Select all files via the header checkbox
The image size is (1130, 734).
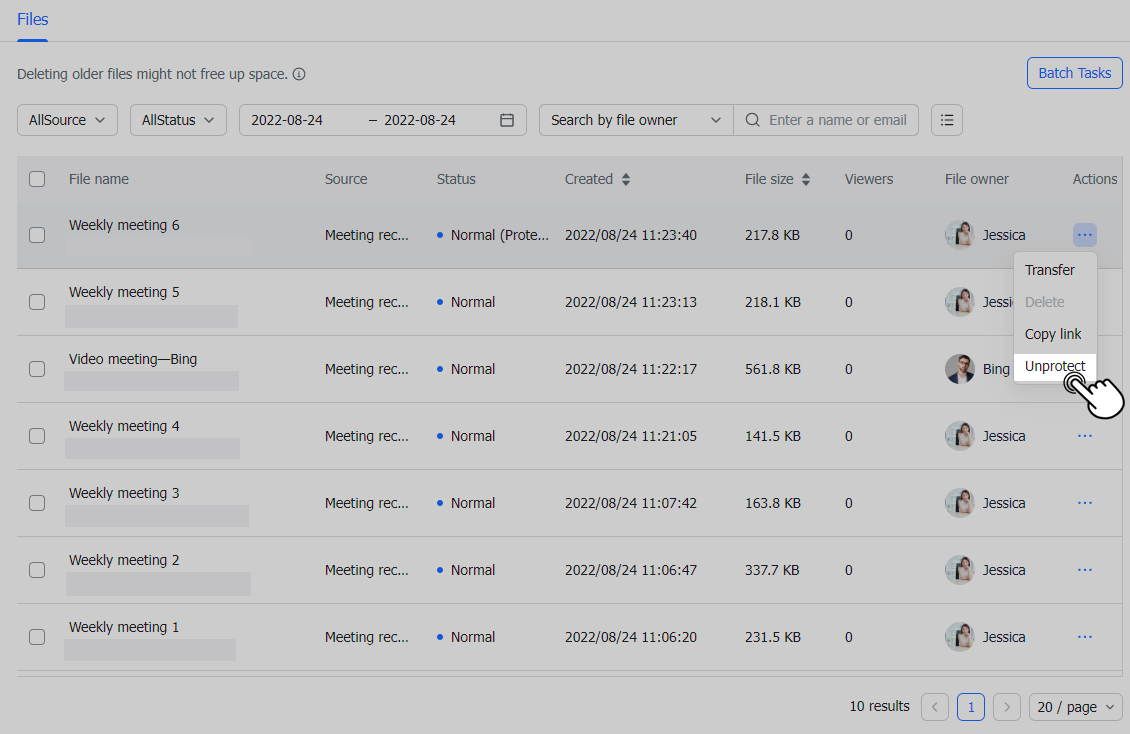pos(37,179)
